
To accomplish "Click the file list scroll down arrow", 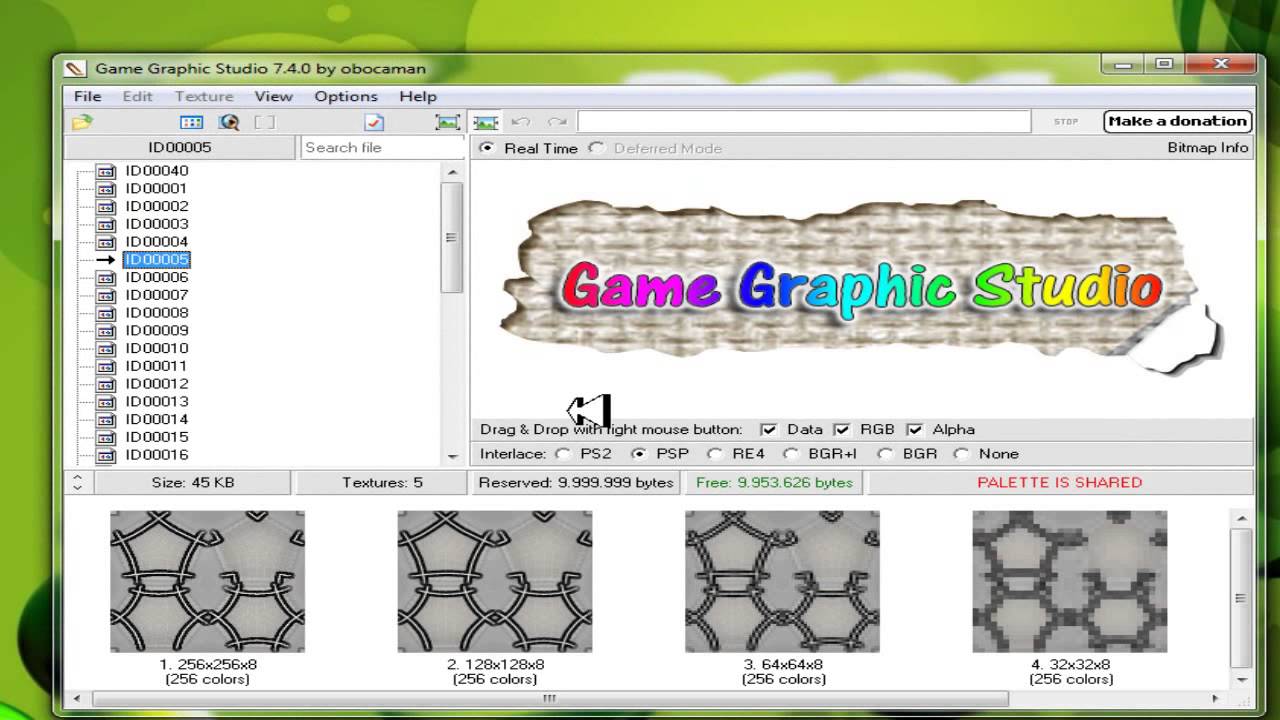I will [x=452, y=456].
